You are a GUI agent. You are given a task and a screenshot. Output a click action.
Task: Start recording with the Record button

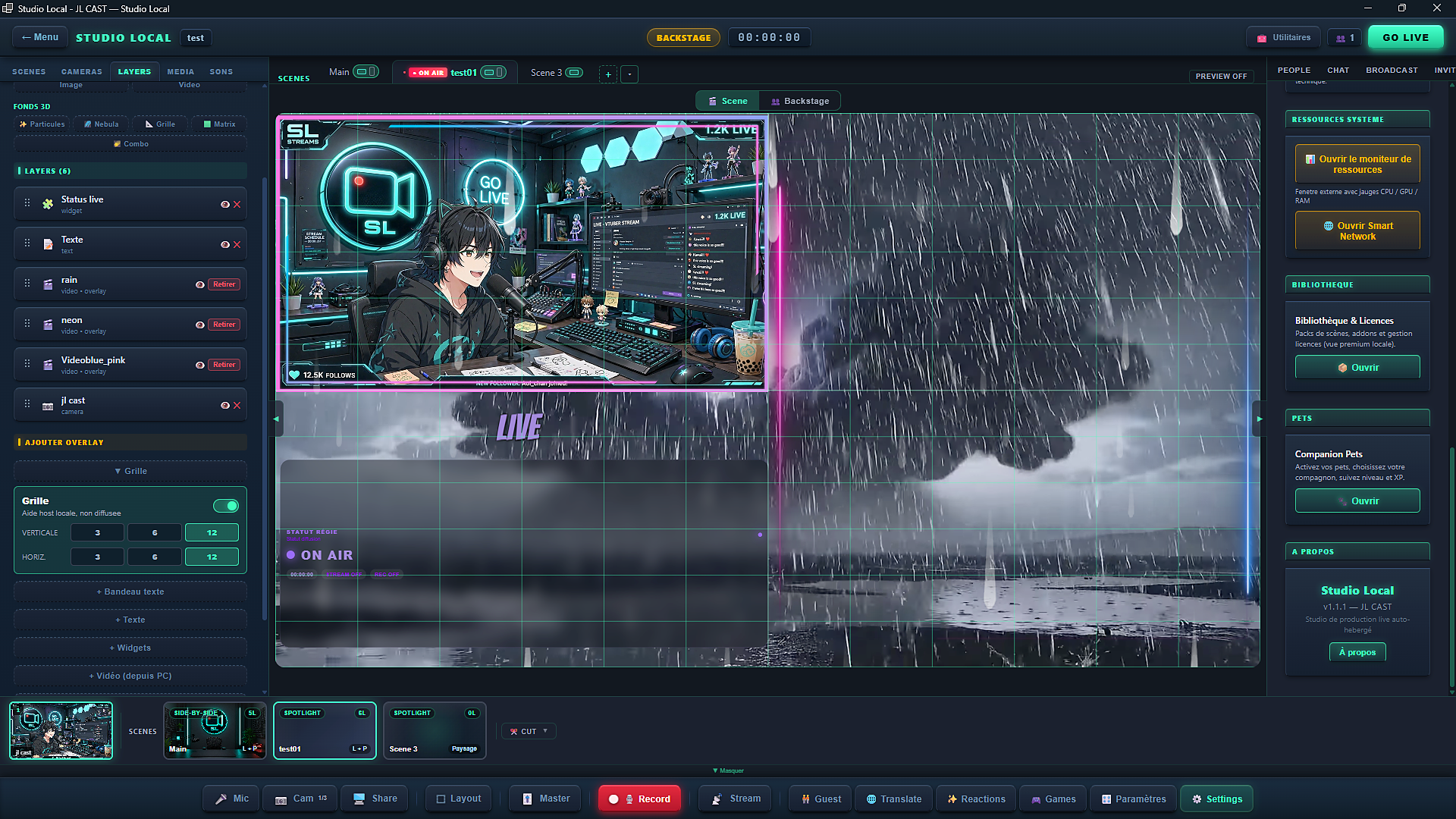click(639, 799)
